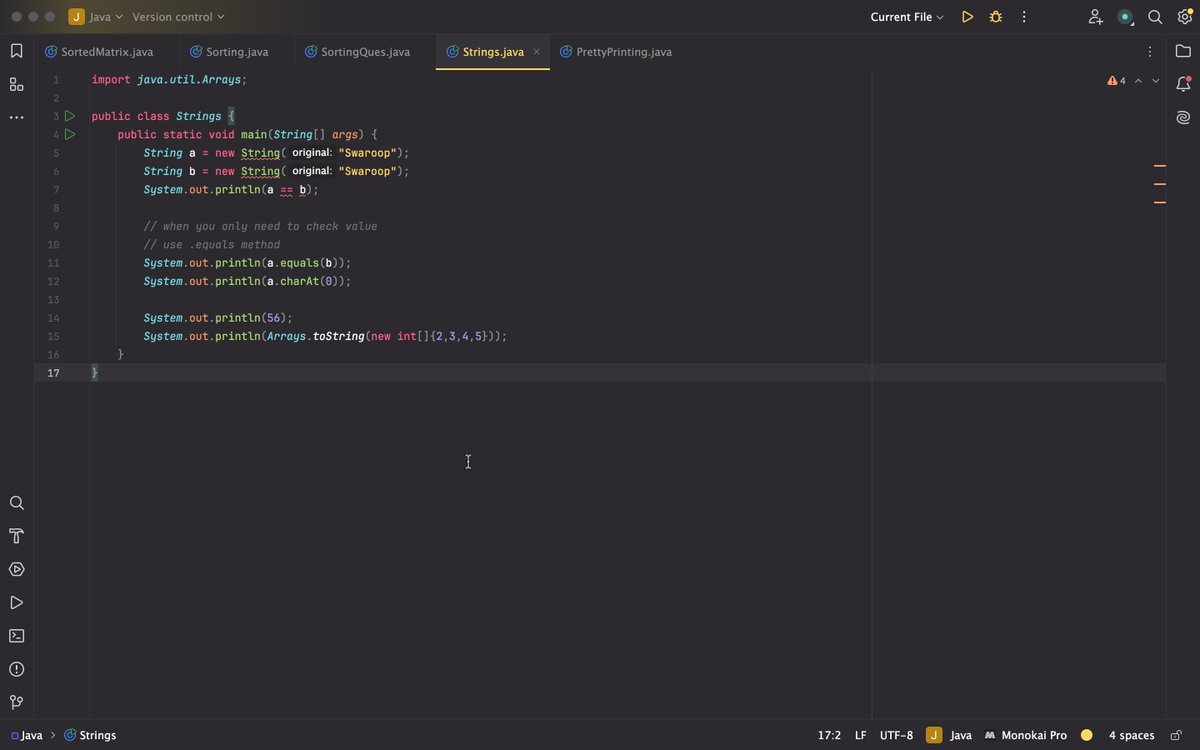Open the Project folder tool window
This screenshot has height=750, width=1200.
1183,51
